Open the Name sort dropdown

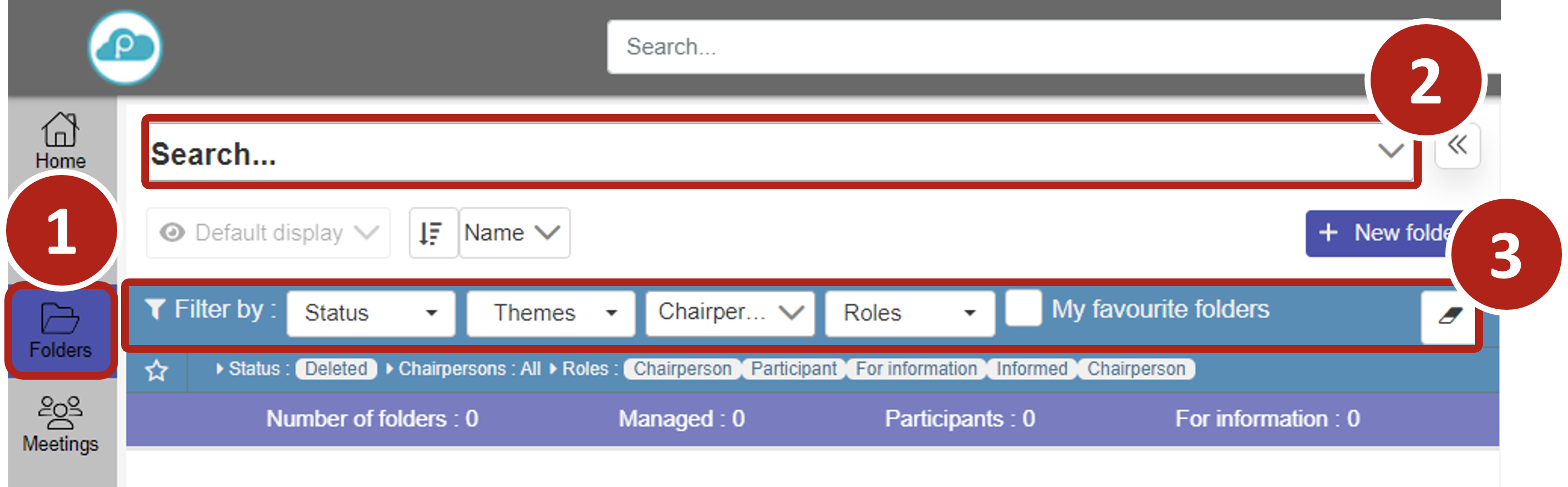[513, 233]
